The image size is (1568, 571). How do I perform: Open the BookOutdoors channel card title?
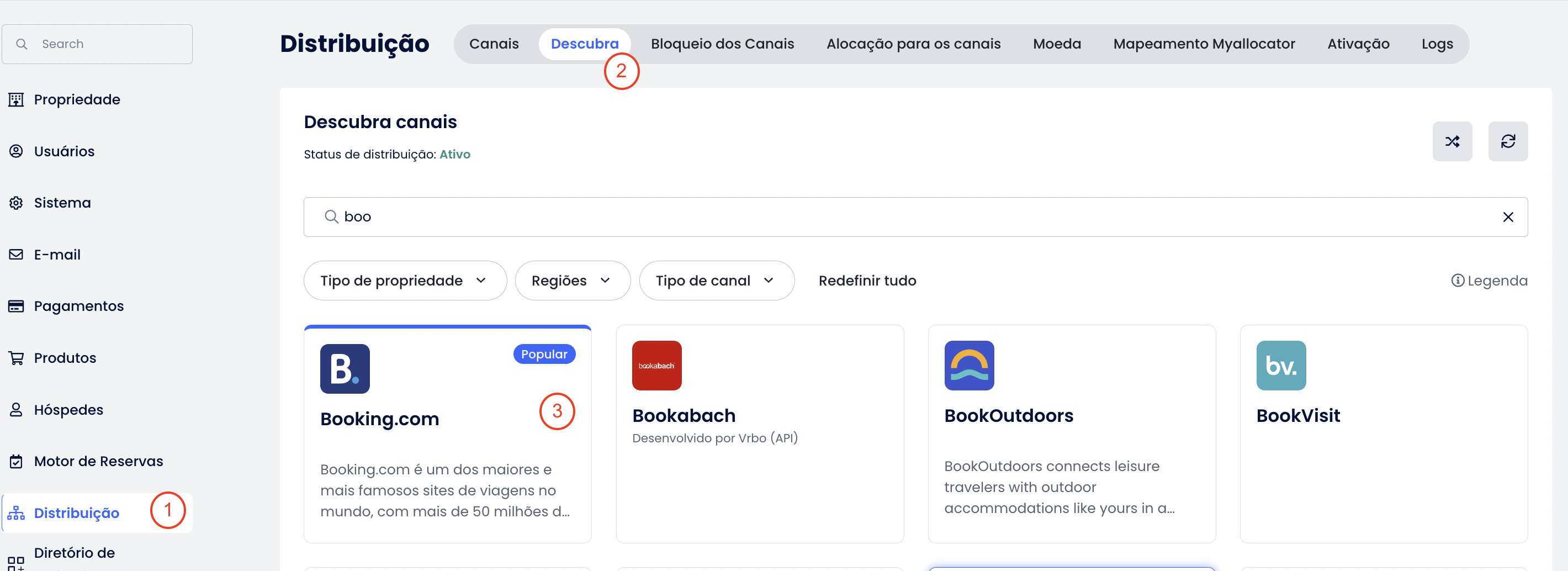(x=1009, y=416)
